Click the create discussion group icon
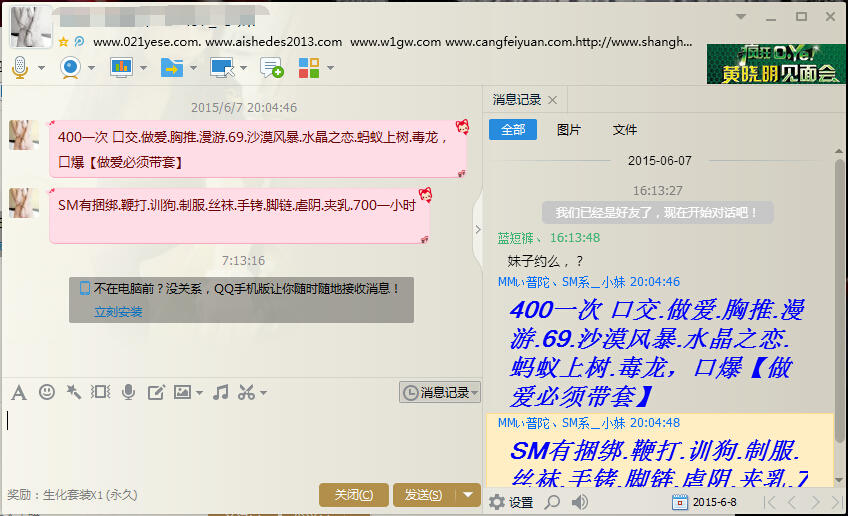This screenshot has width=848, height=516. (271, 67)
